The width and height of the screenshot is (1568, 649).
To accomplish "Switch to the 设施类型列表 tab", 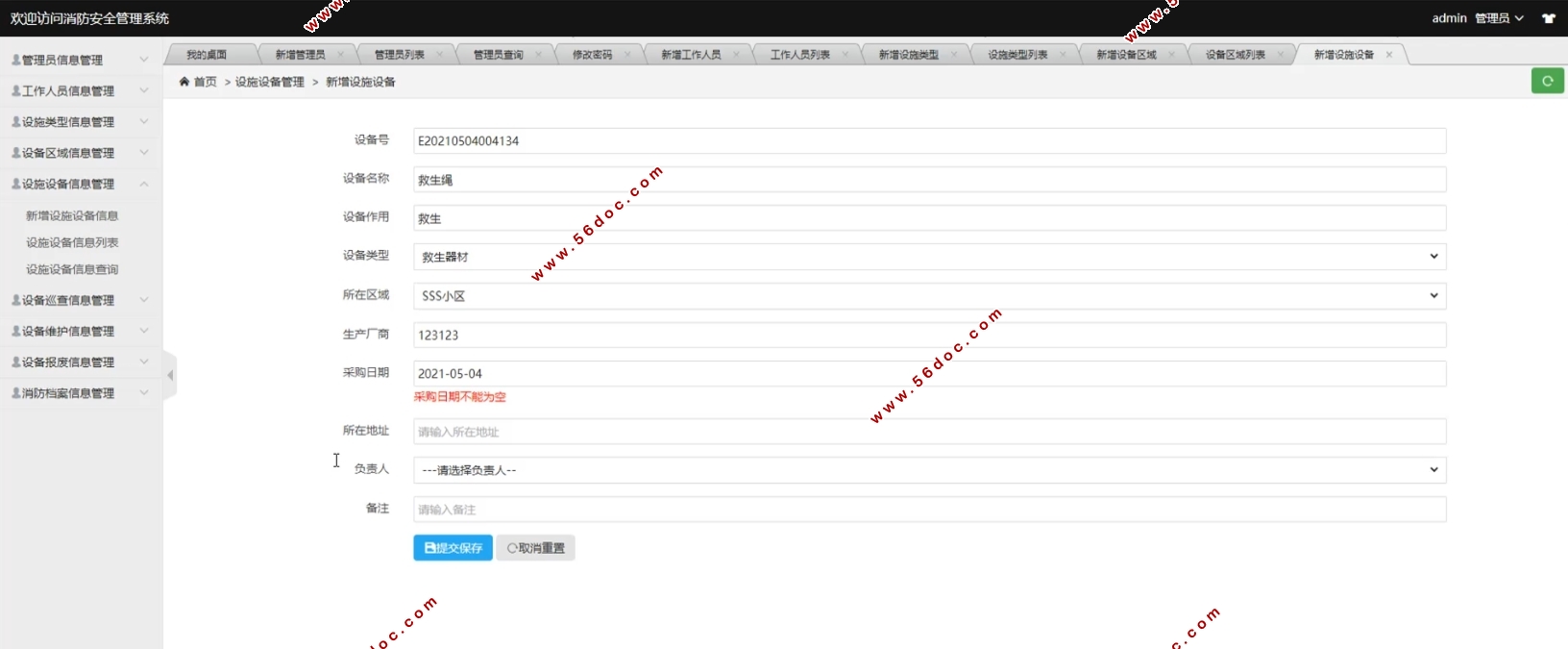I will click(x=1017, y=55).
